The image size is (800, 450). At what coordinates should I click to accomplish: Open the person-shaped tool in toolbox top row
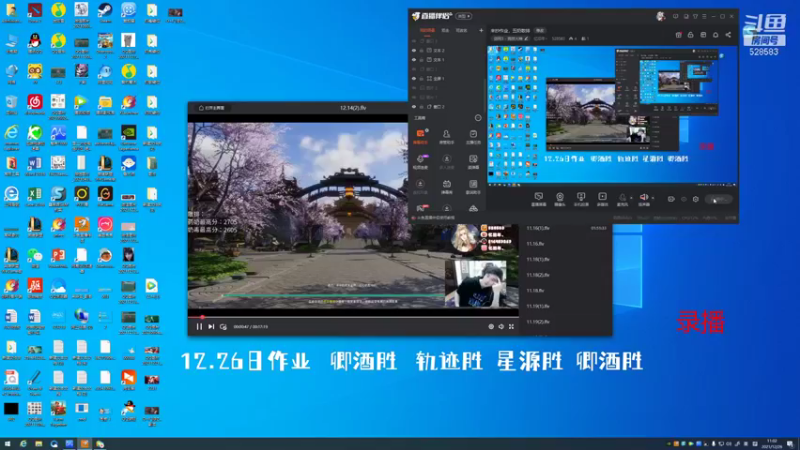click(x=446, y=137)
